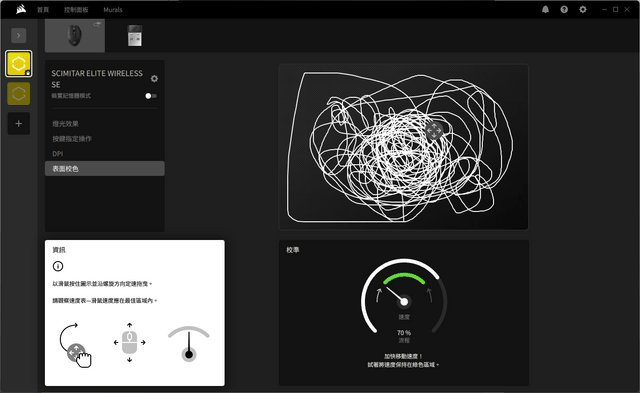The image size is (640, 393).
Task: Select the wireless USB receiver thumbnail
Action: coord(134,36)
